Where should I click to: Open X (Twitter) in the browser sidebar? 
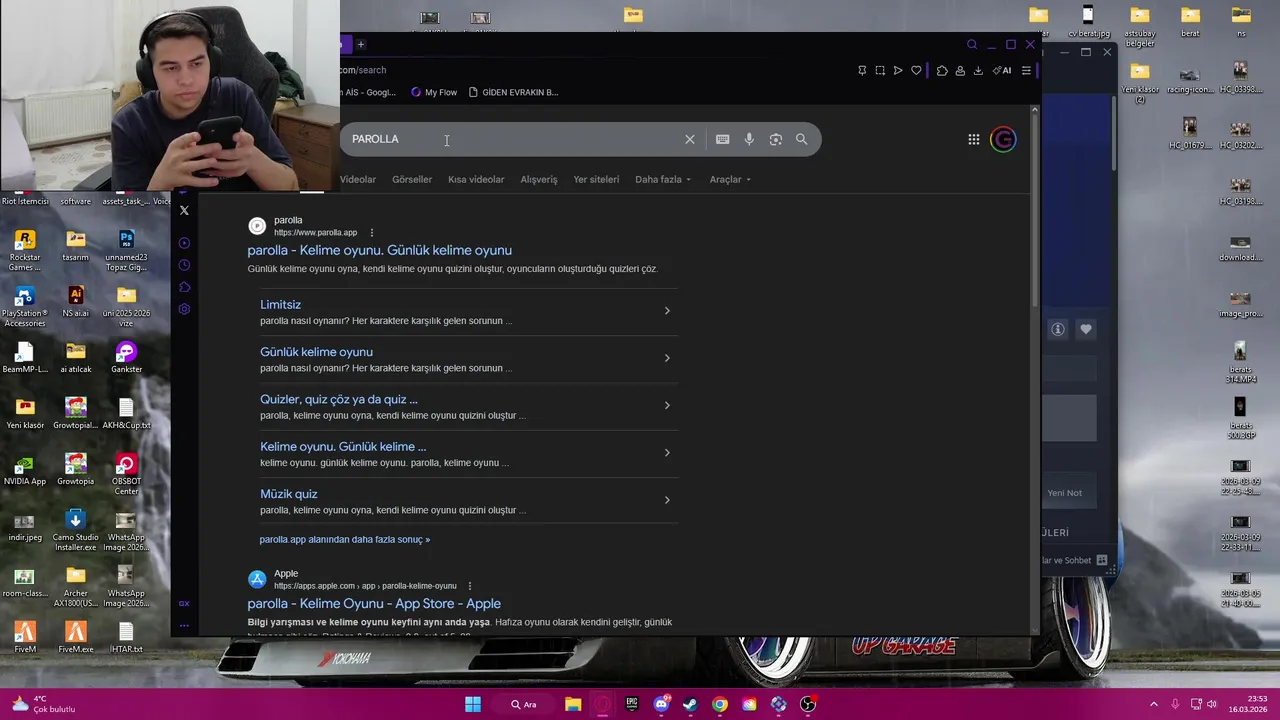click(184, 210)
